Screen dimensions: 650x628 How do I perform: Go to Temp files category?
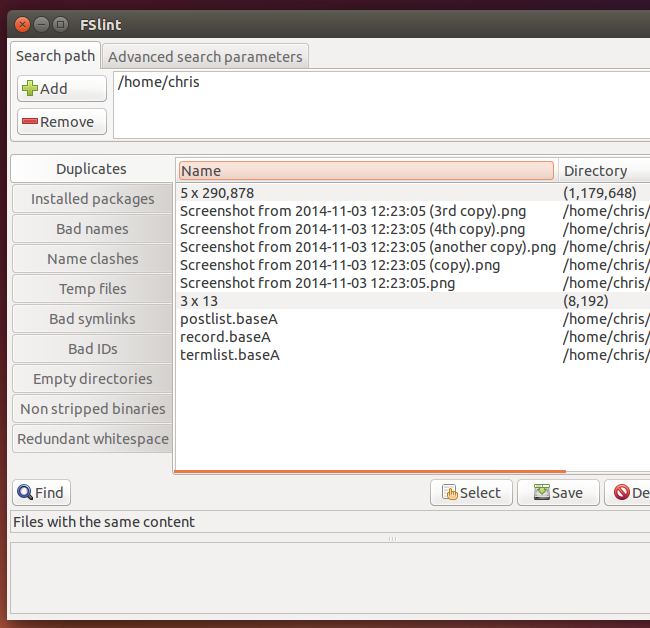[92, 289]
